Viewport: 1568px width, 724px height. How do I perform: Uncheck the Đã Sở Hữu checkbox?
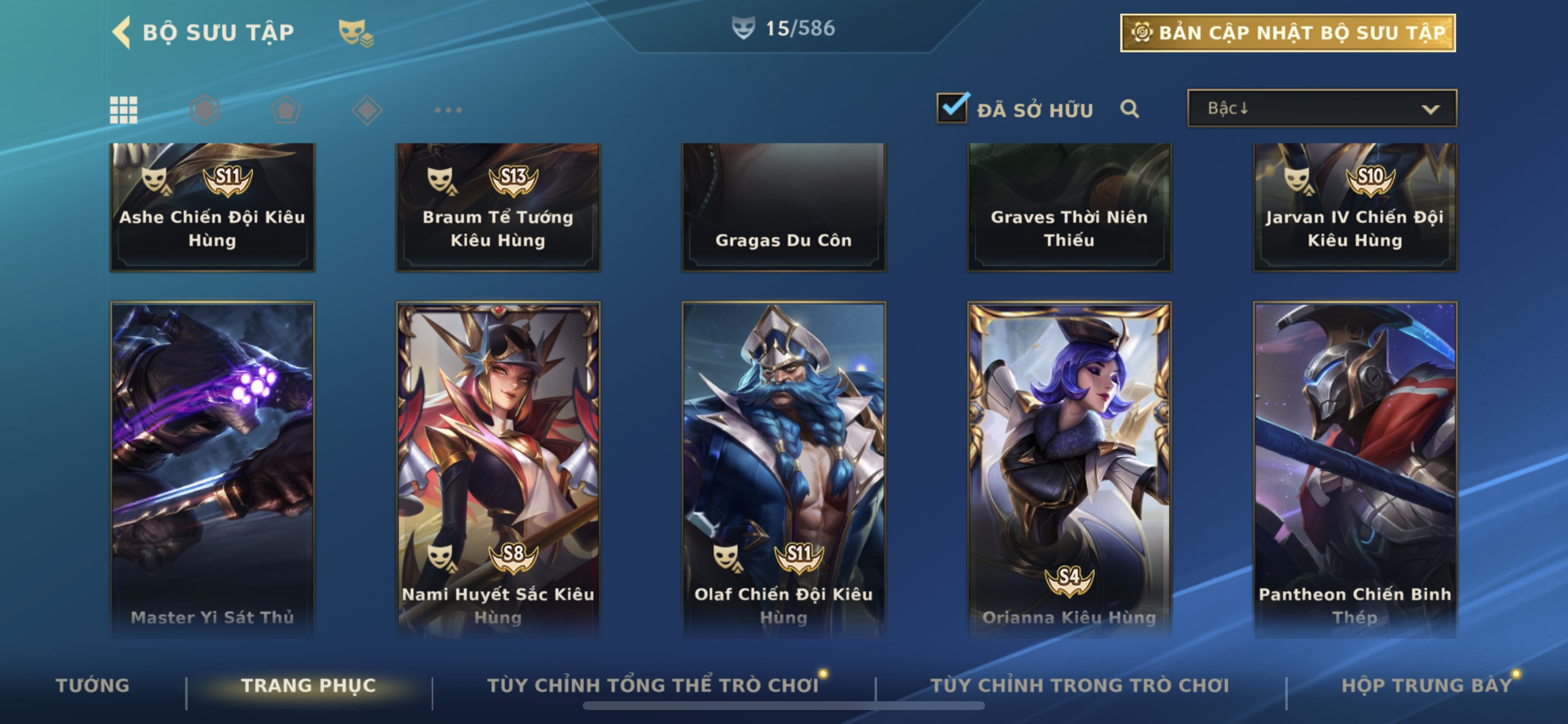pyautogui.click(x=952, y=108)
